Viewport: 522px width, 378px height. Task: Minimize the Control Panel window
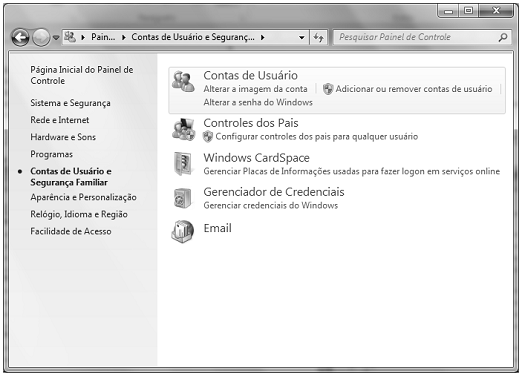tap(448, 11)
